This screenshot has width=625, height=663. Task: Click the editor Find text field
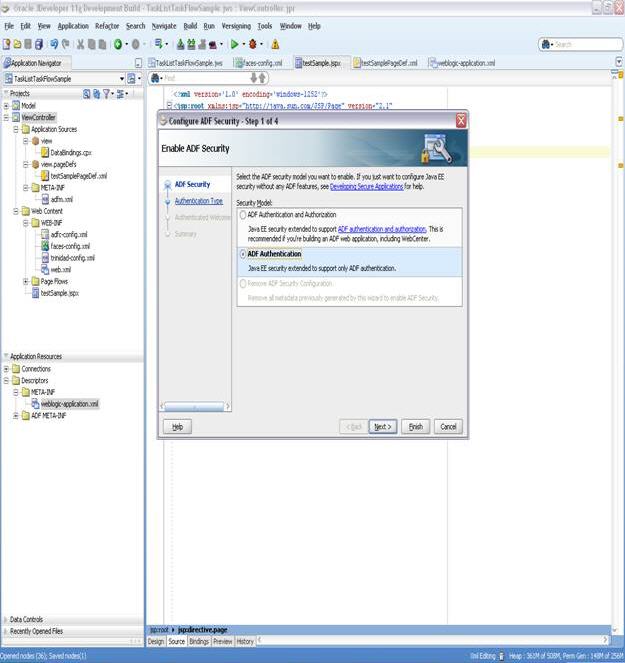coord(206,78)
